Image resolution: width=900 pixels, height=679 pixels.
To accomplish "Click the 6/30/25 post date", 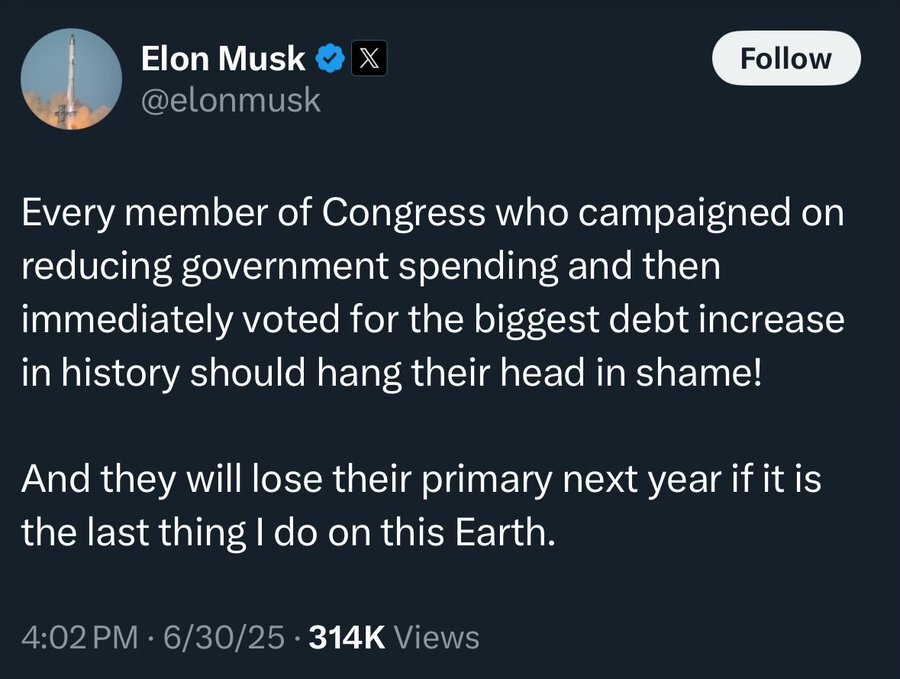I will click(x=224, y=637).
